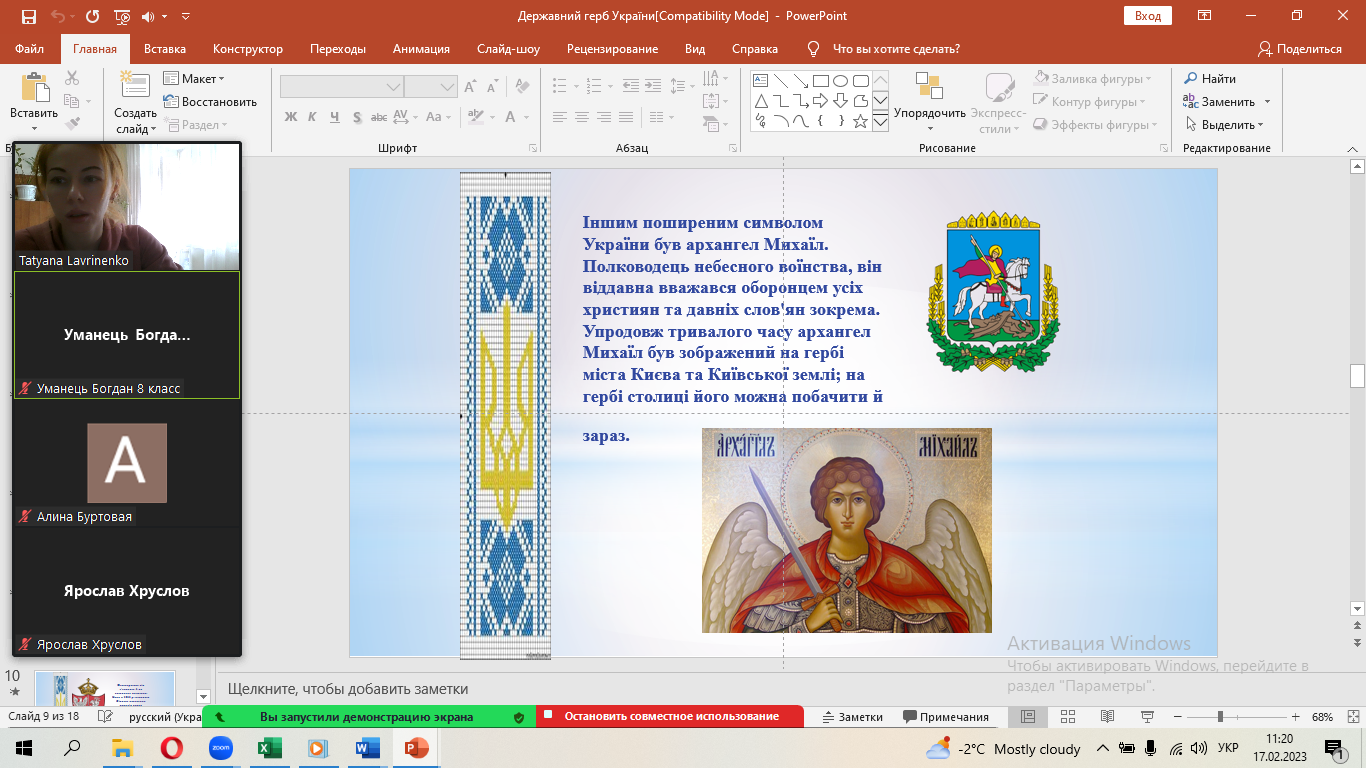Select the Rectangle shape in gallery
Screen dimensions: 1366x768
820,81
